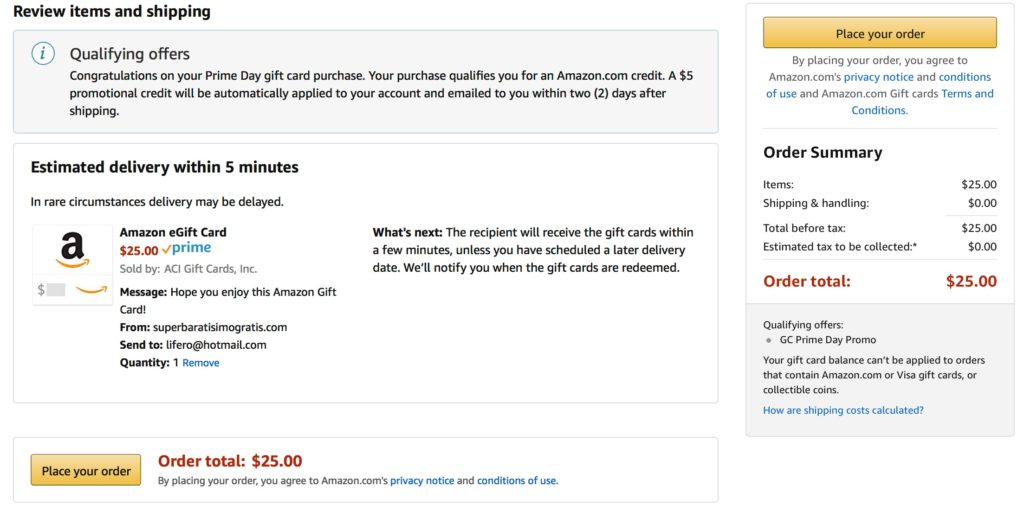Image resolution: width=1024 pixels, height=512 pixels.
Task: Click the info icon beside Qualifying offers
Action: 43,54
